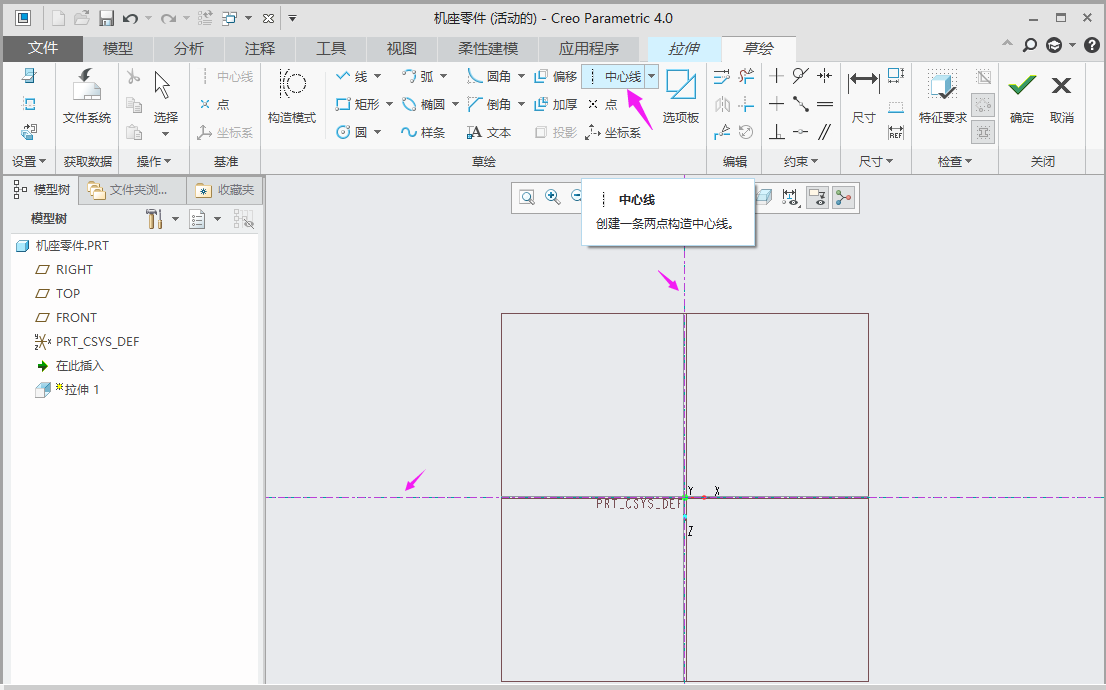
Task: Select the 偏移 (offset) tool
Action: (x=555, y=76)
